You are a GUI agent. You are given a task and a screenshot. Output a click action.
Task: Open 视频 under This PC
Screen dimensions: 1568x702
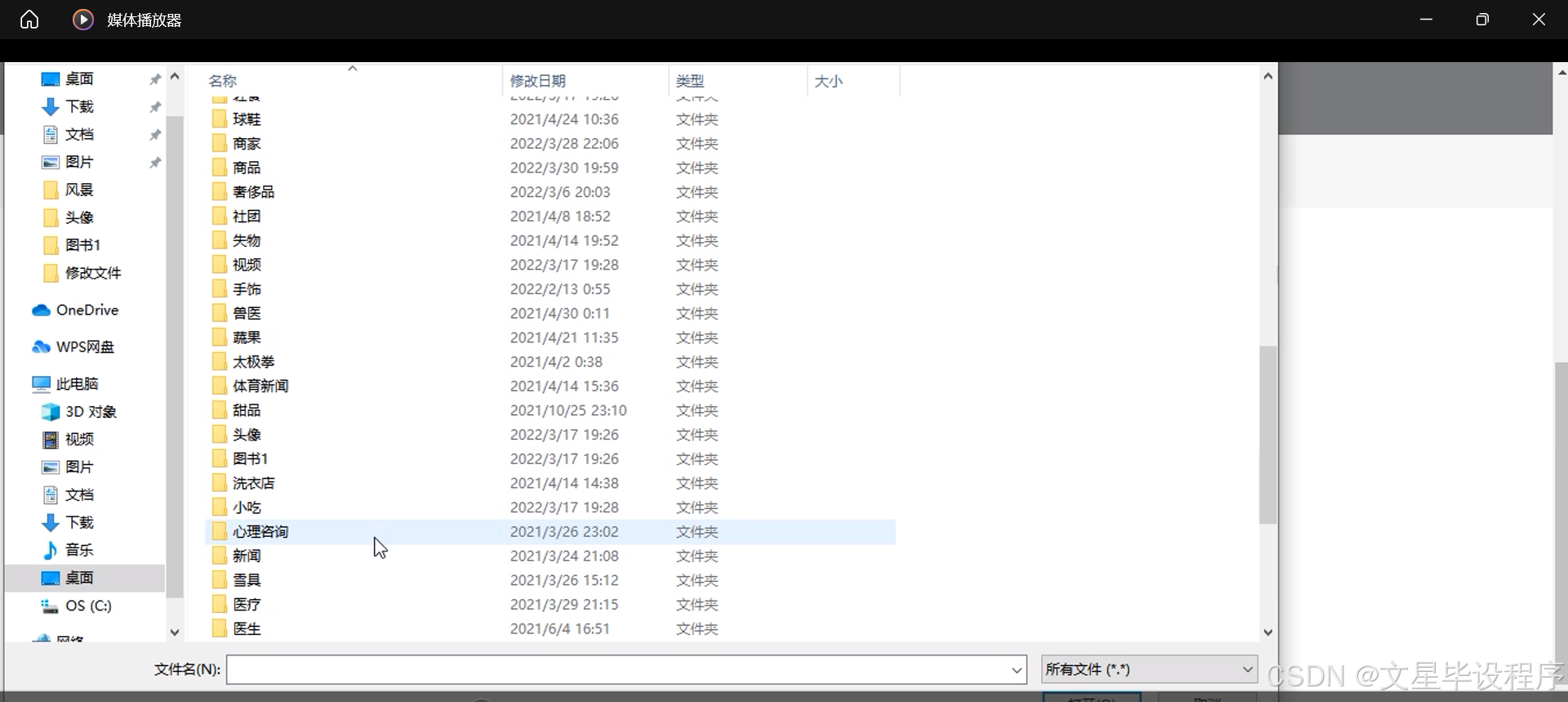(x=79, y=439)
